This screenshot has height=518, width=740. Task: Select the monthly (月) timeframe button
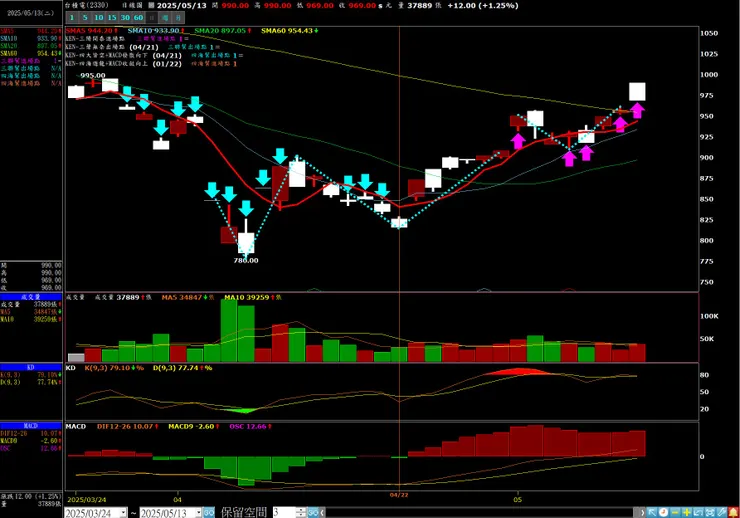pos(177,18)
